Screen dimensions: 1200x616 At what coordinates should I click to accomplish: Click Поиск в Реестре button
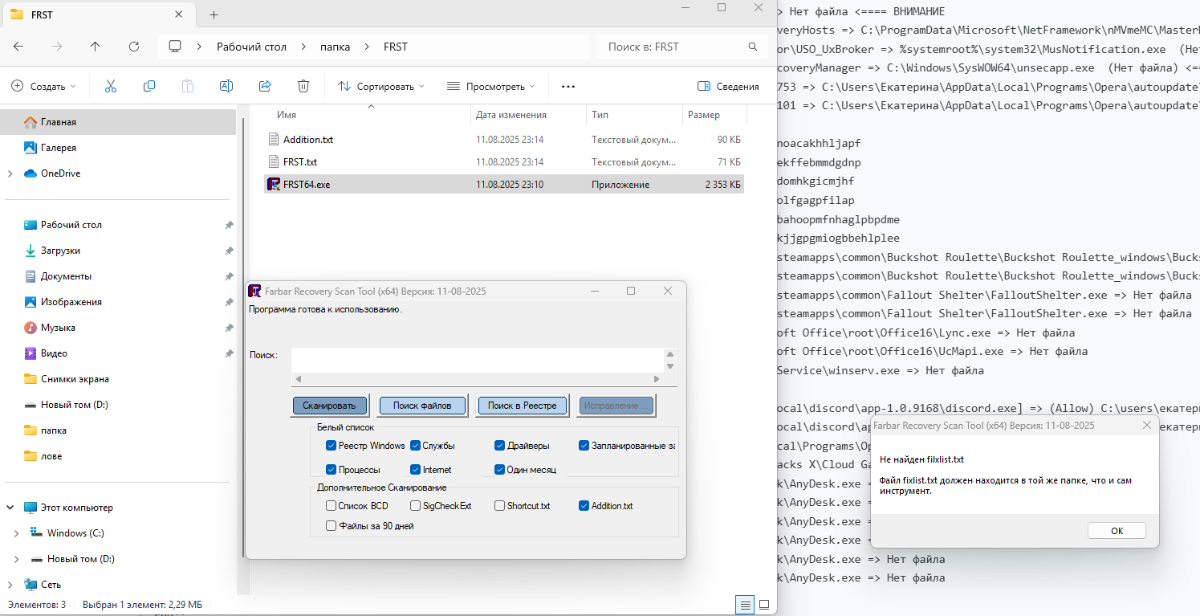[x=523, y=405]
